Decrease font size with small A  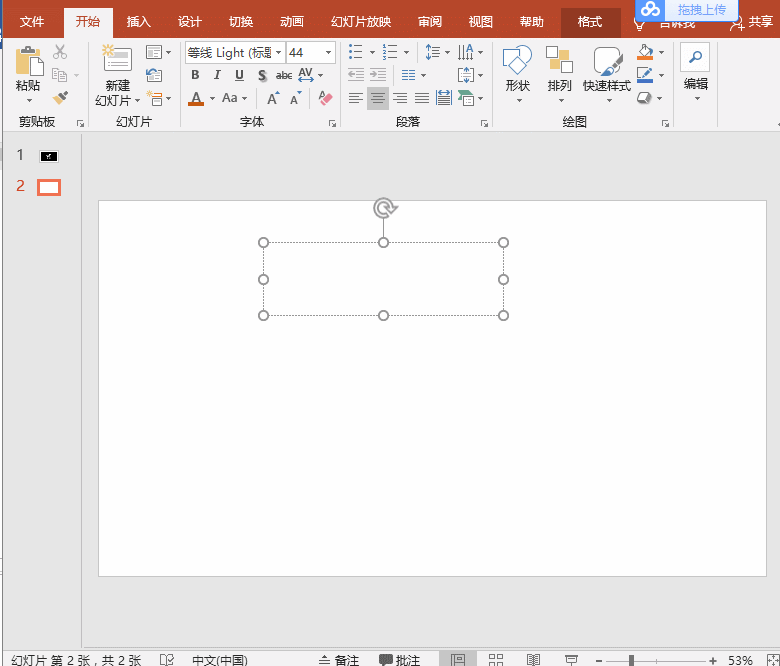[295, 98]
